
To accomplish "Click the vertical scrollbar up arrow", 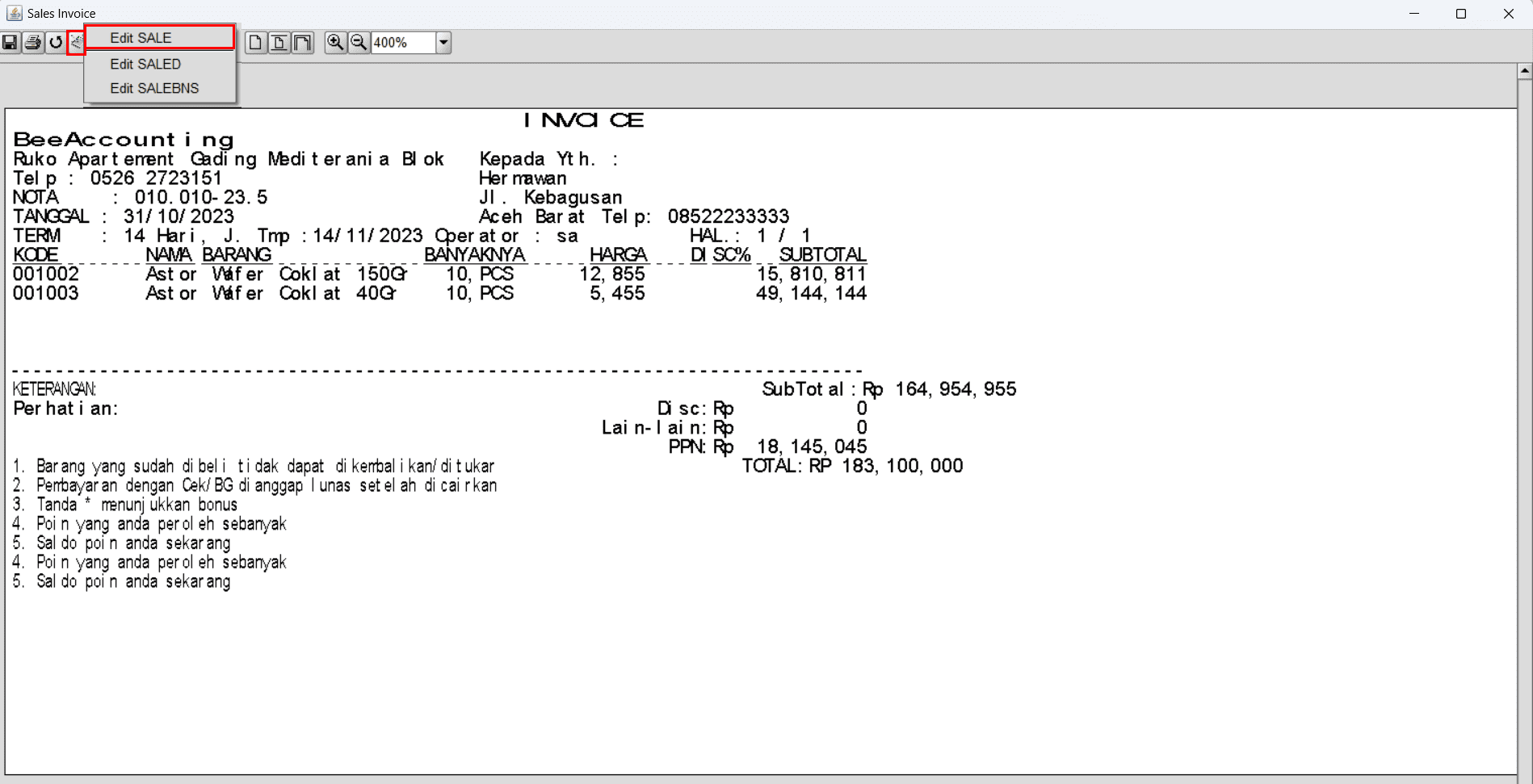I will coord(1525,71).
